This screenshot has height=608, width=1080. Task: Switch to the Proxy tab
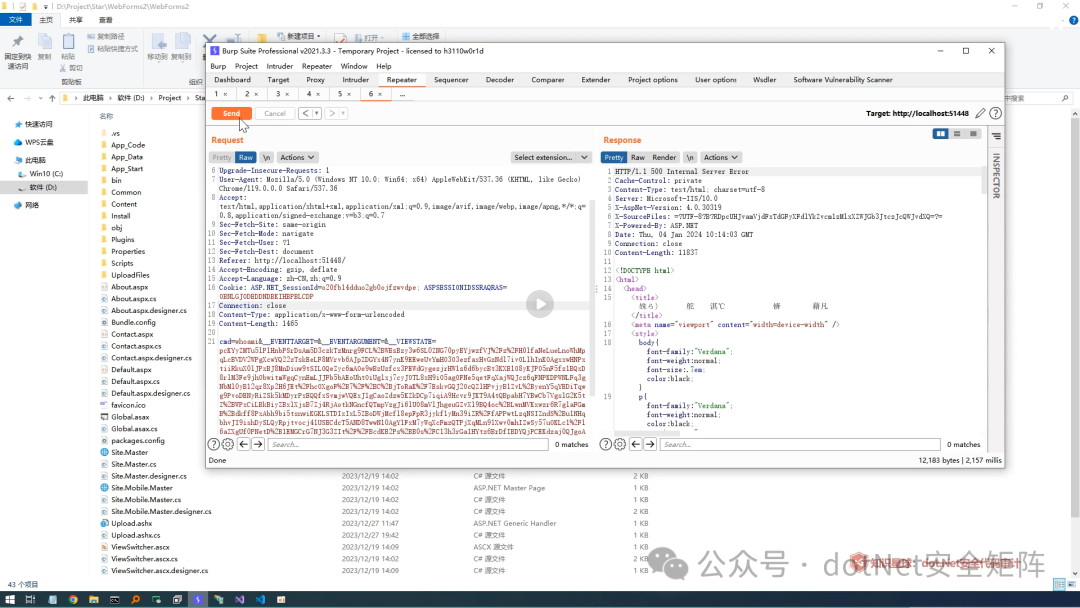click(315, 80)
